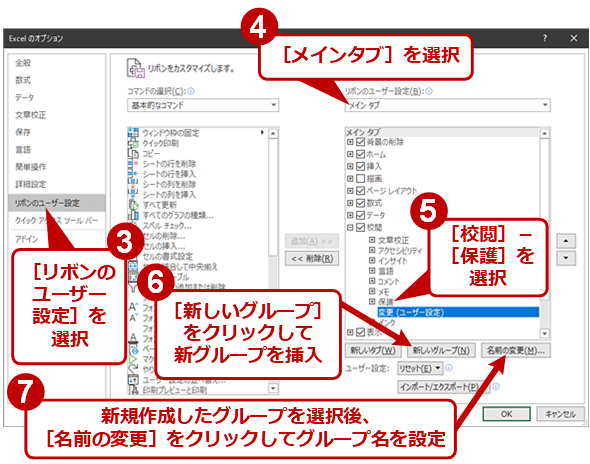Screen dimensions: 590x464
Task: Expand the 挿入 tree node
Action: (350, 166)
